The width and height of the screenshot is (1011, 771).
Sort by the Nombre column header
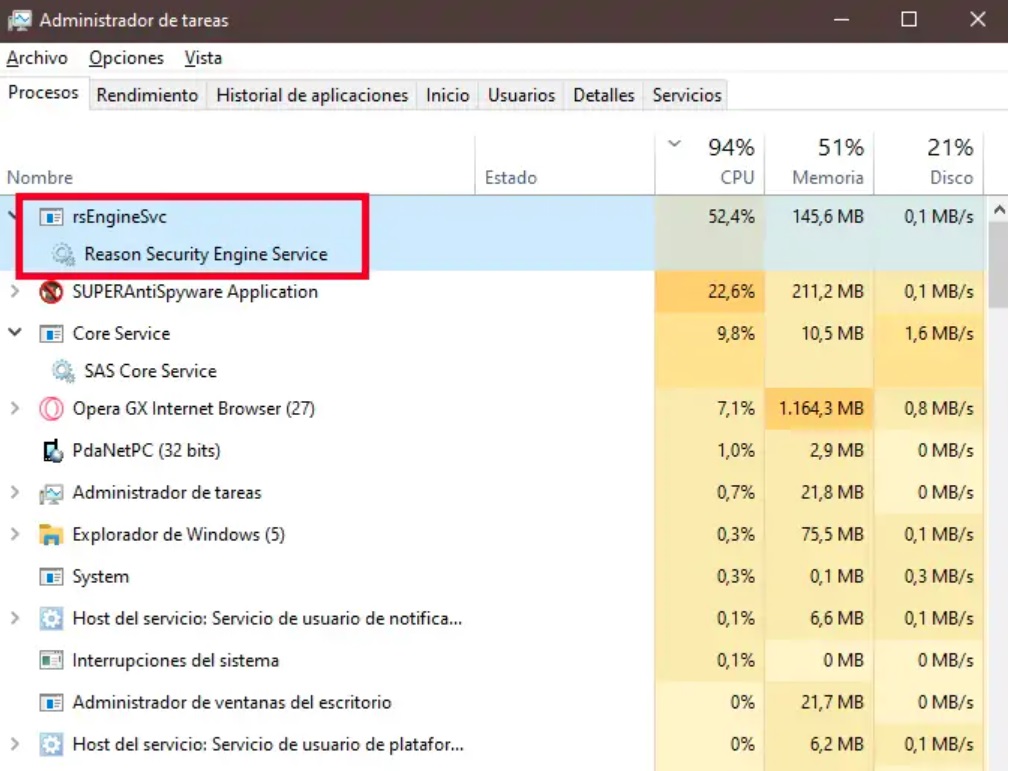tap(237, 164)
